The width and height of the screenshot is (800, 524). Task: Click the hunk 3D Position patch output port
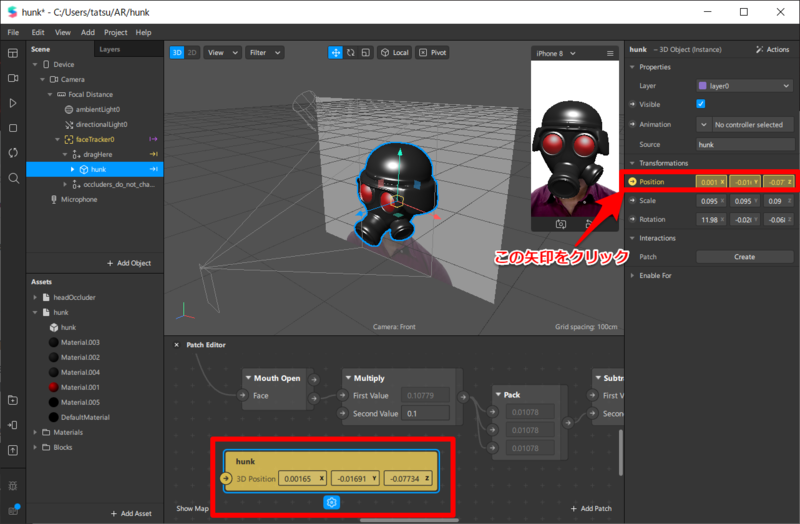(226, 479)
